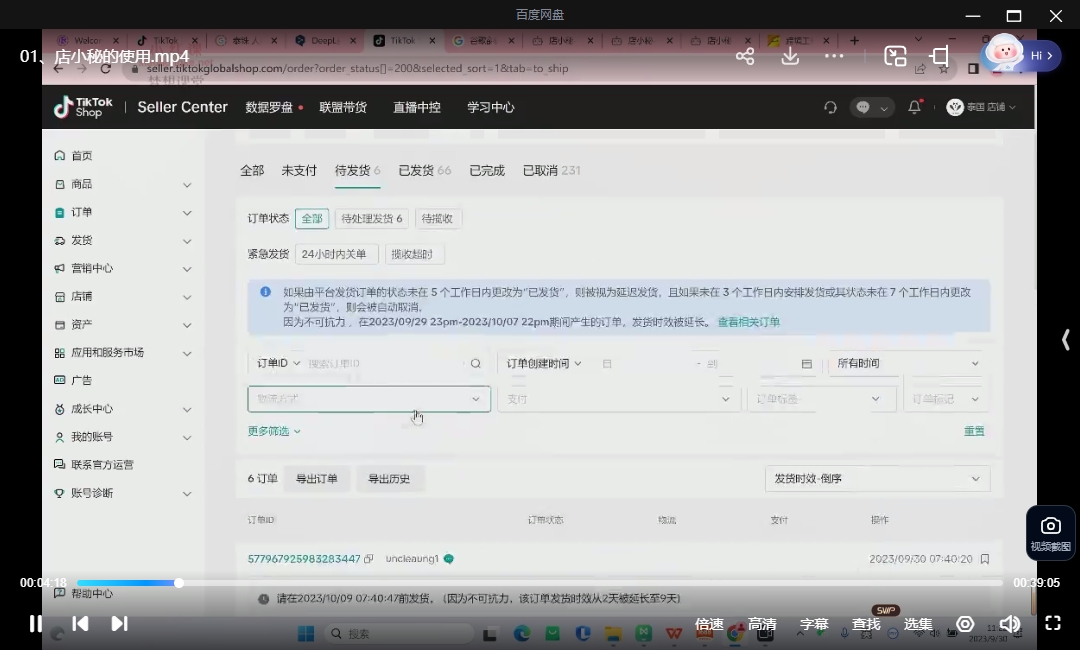Click the headset customer service icon

pyautogui.click(x=830, y=107)
